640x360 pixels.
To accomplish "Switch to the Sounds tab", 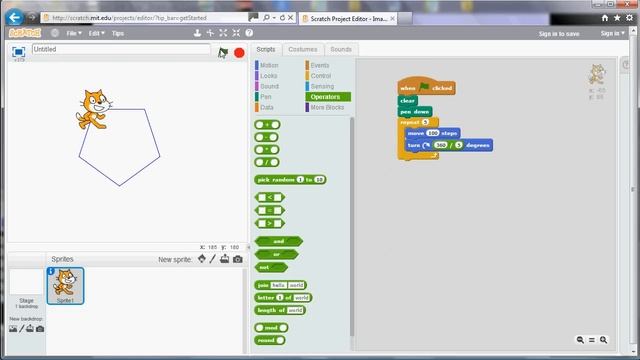I will (341, 49).
